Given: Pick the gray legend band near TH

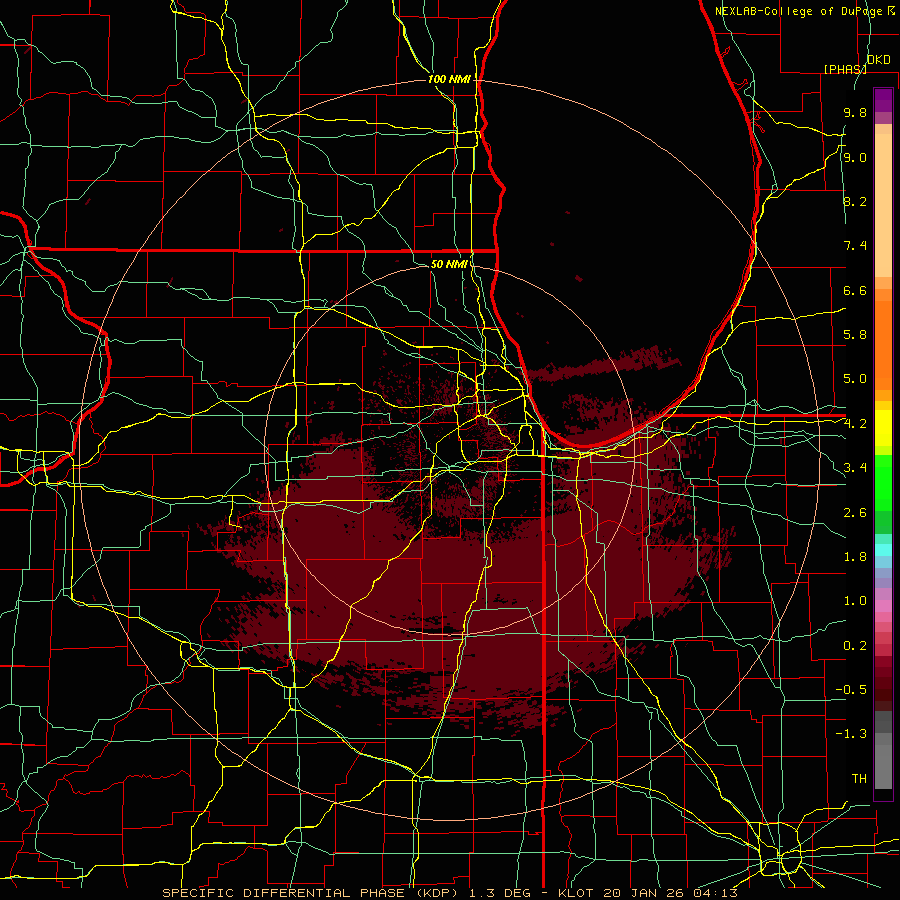Looking at the screenshot, I should [883, 767].
